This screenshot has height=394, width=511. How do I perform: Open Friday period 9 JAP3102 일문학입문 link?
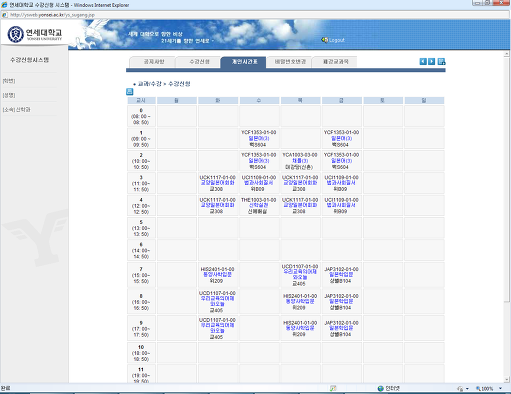tap(341, 328)
